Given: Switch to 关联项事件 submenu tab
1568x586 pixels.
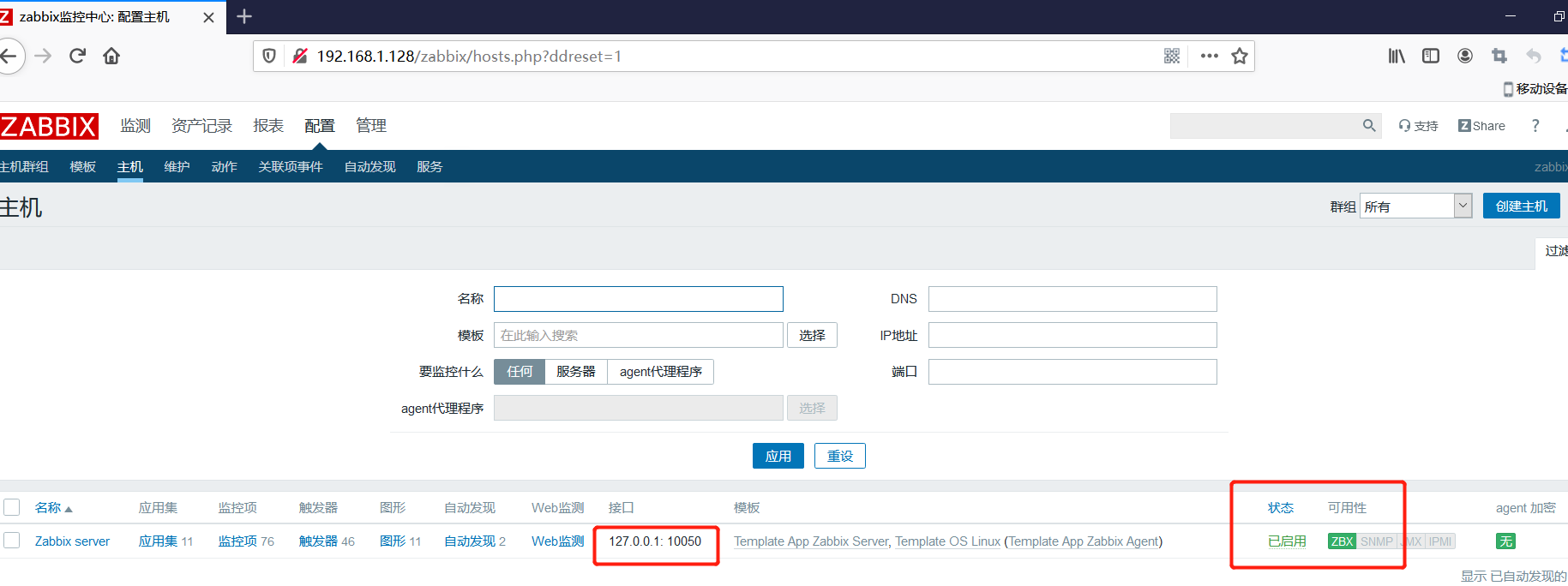Looking at the screenshot, I should 291,166.
